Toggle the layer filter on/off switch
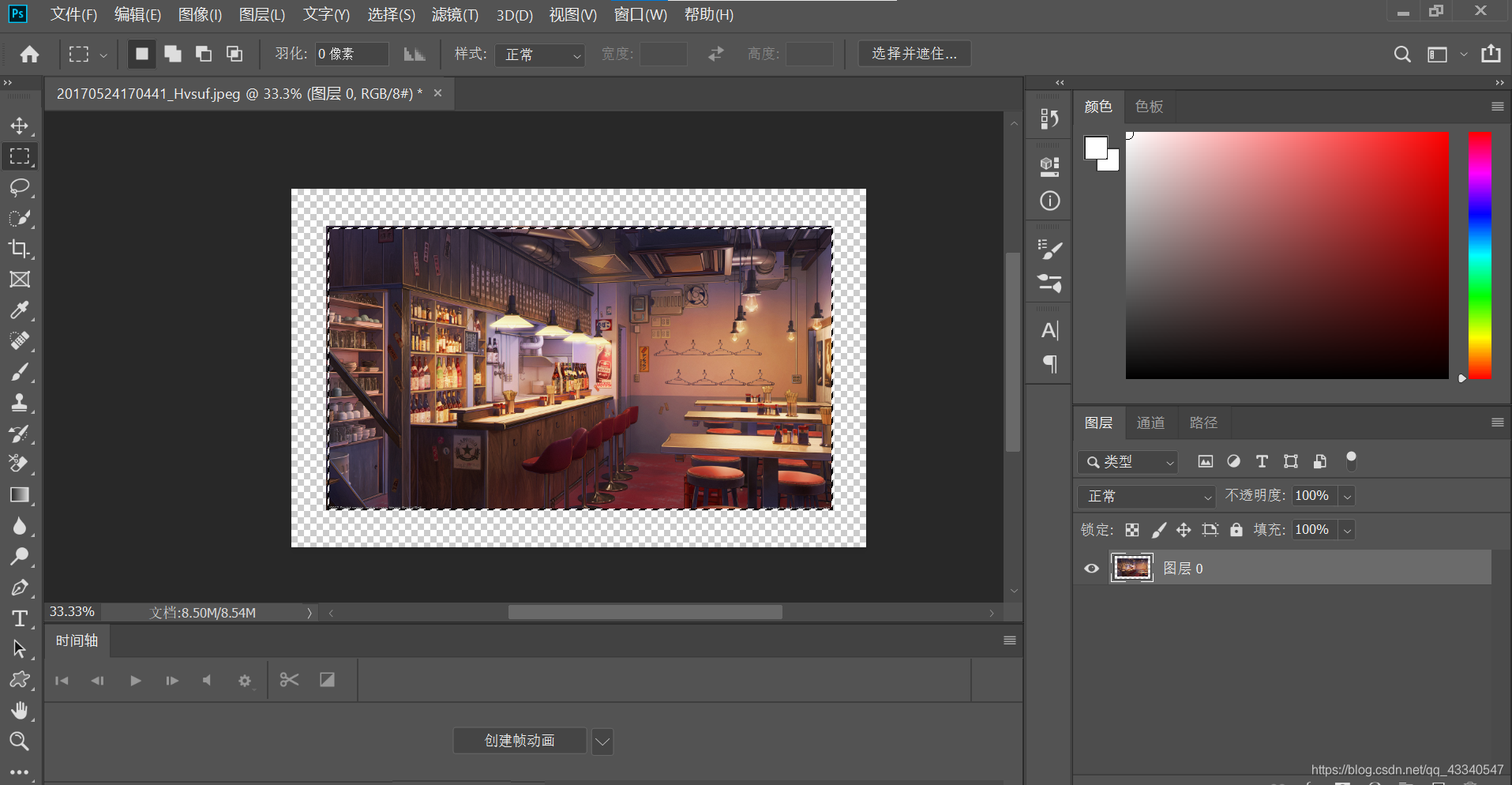 [x=1351, y=461]
